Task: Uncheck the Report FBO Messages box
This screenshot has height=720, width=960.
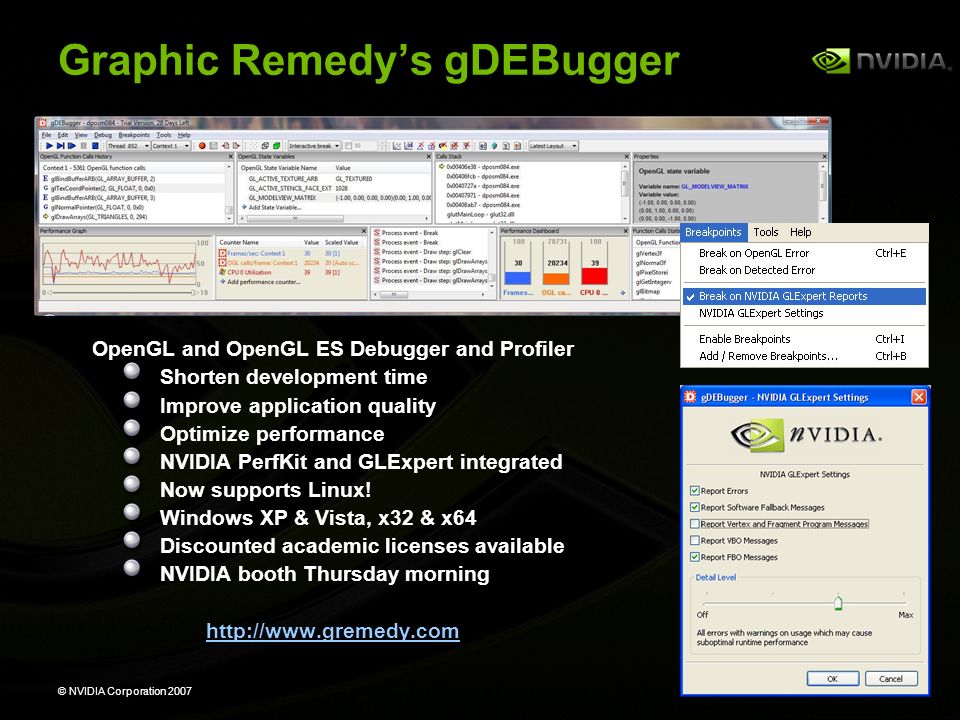Action: 694,557
